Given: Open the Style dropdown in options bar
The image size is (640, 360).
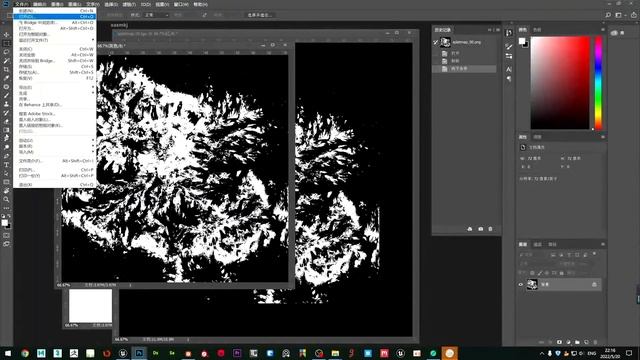Looking at the screenshot, I should pyautogui.click(x=157, y=15).
